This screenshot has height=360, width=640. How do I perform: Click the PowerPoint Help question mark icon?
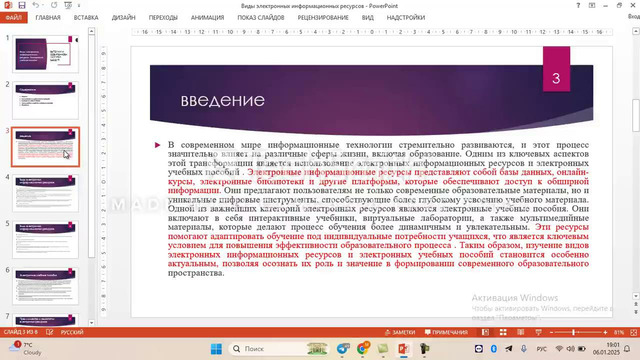coord(578,5)
